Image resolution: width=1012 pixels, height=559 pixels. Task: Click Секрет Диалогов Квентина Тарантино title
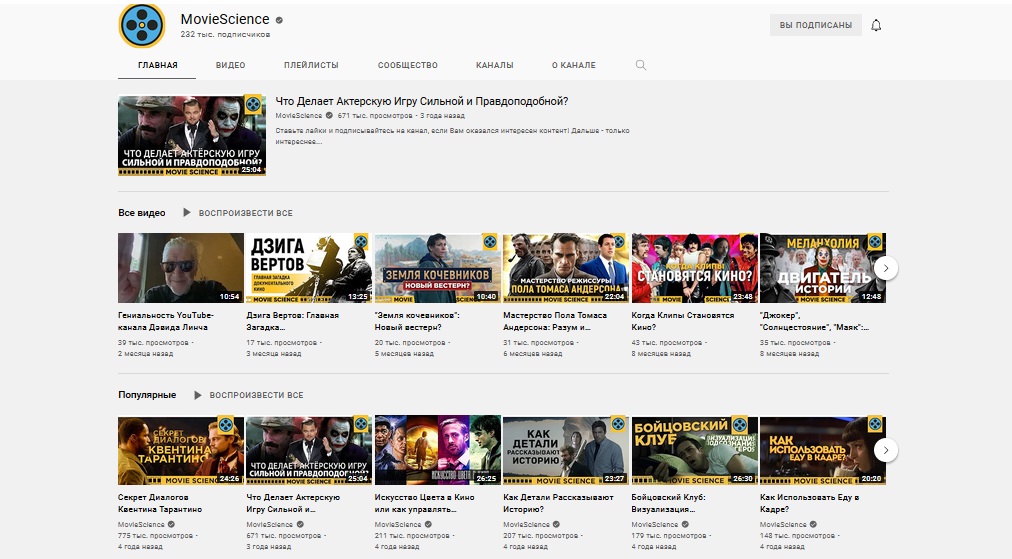point(160,503)
